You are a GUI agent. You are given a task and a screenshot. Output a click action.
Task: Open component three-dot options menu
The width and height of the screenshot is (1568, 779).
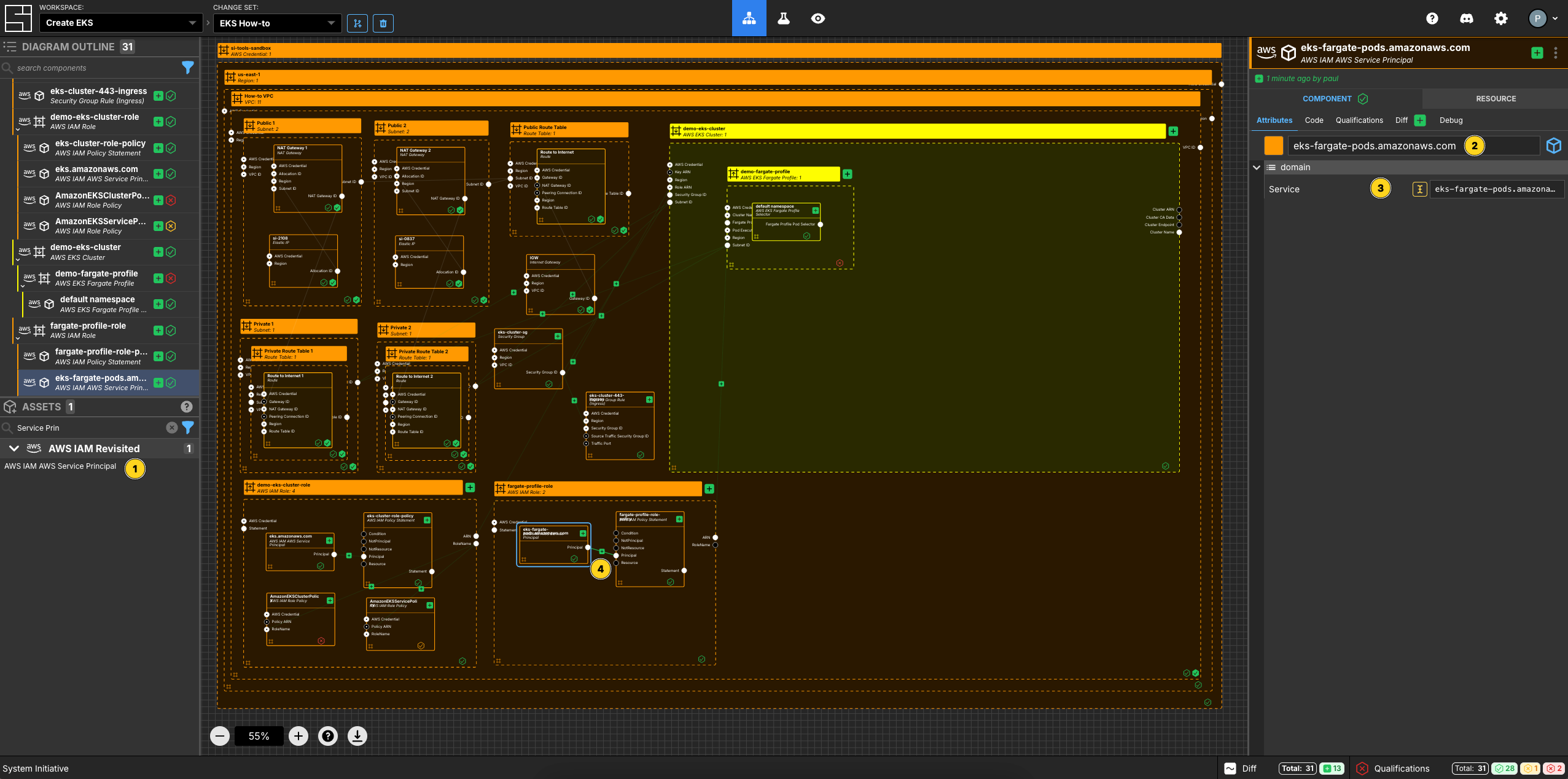[1556, 53]
